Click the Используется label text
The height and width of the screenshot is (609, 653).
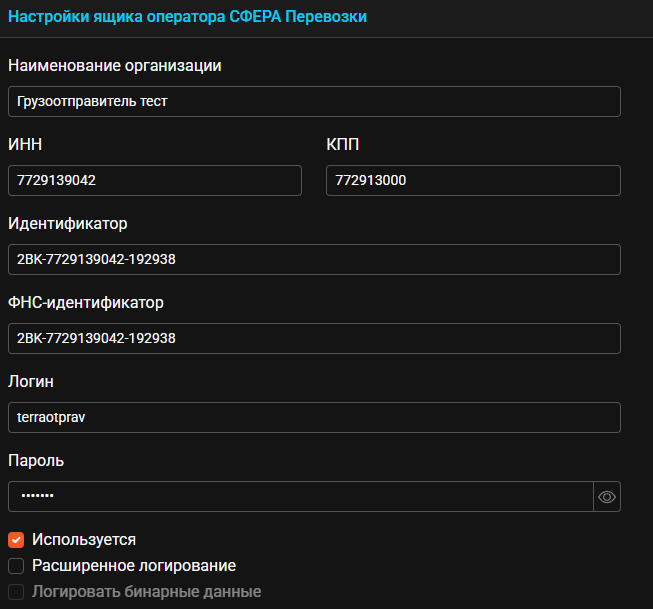tap(84, 540)
